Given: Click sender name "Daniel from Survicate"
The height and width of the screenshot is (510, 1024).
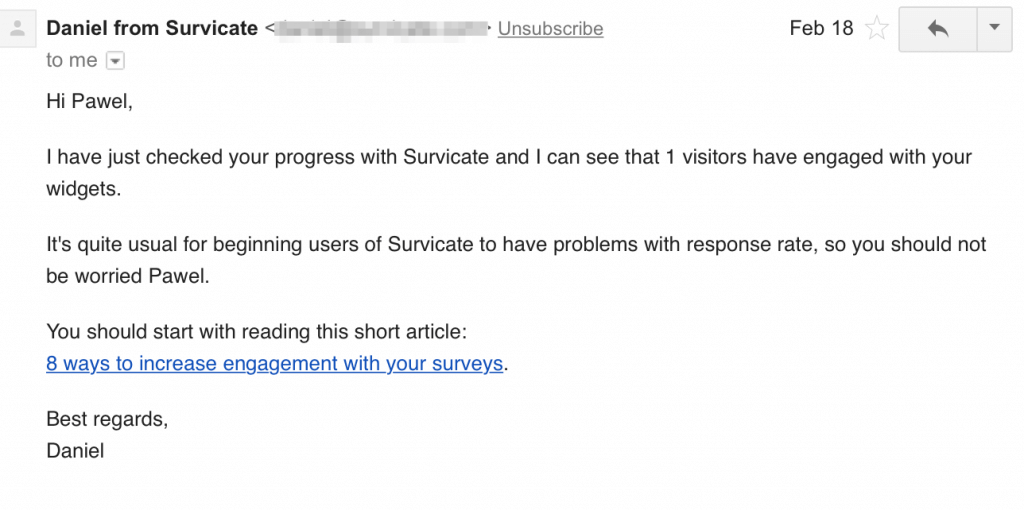Looking at the screenshot, I should (152, 29).
